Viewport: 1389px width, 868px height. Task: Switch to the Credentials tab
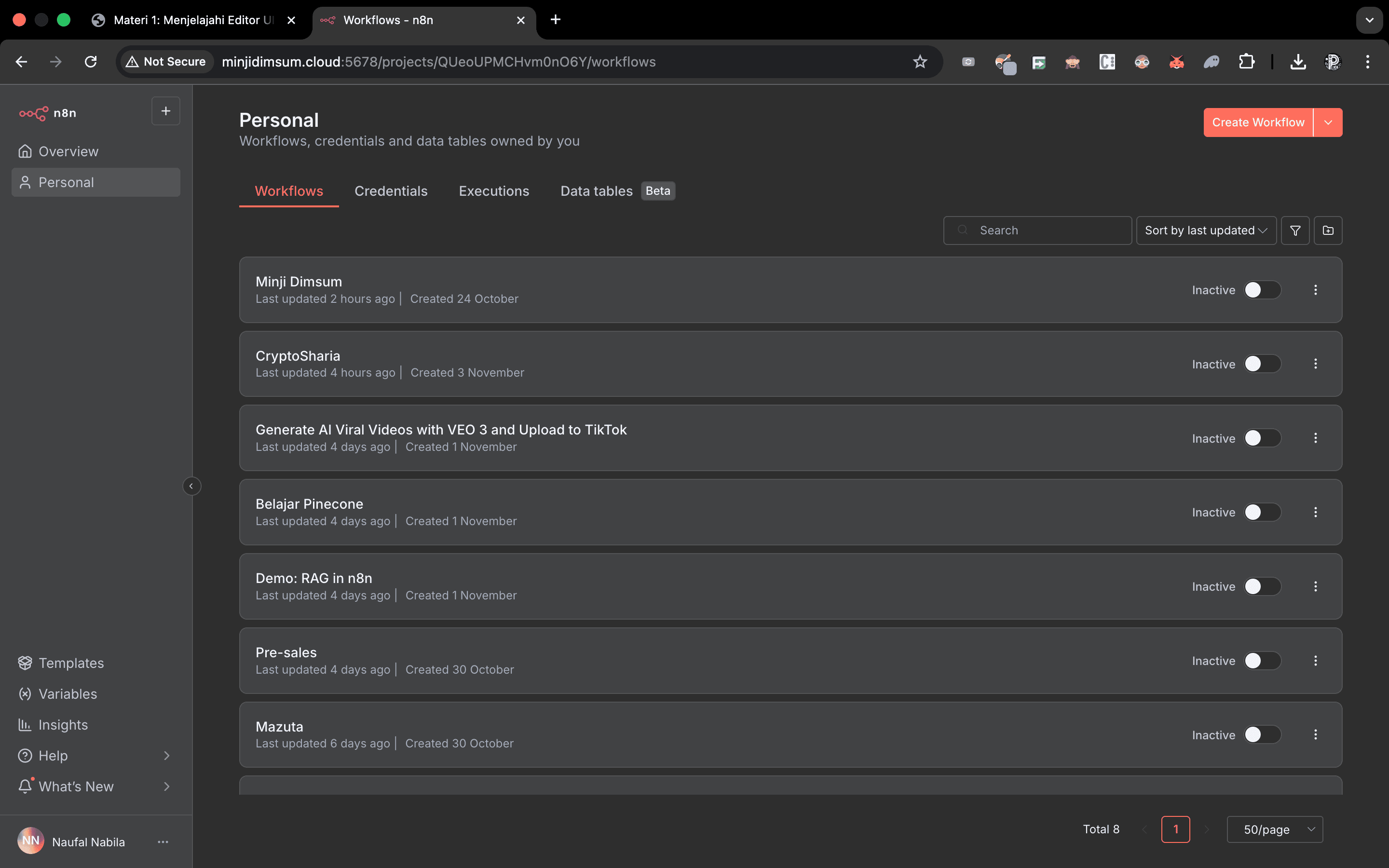click(391, 191)
